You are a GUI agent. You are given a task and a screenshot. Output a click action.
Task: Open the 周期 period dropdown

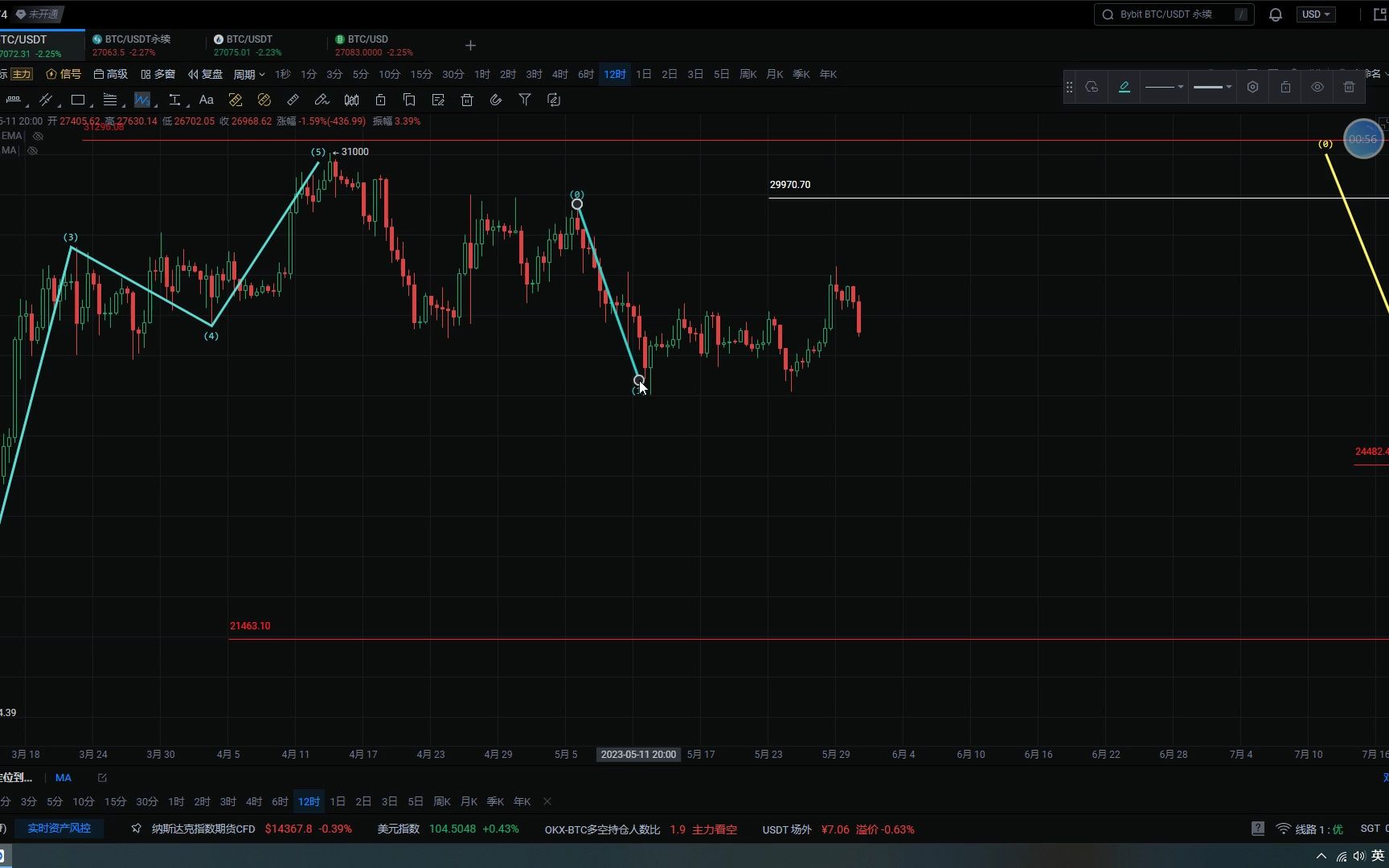249,74
